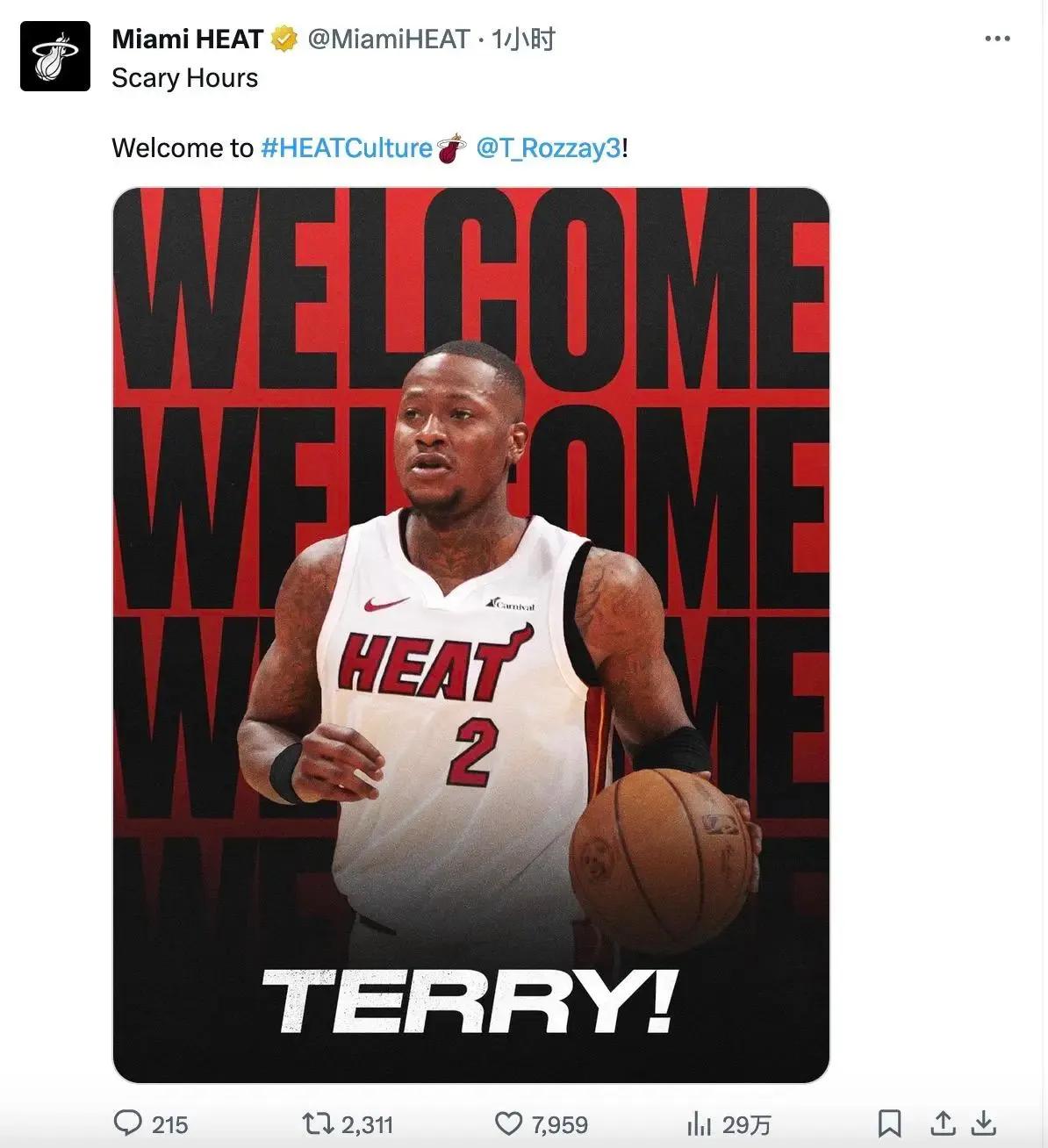
Task: Open the 1小时 timestamp link
Action: click(x=523, y=39)
